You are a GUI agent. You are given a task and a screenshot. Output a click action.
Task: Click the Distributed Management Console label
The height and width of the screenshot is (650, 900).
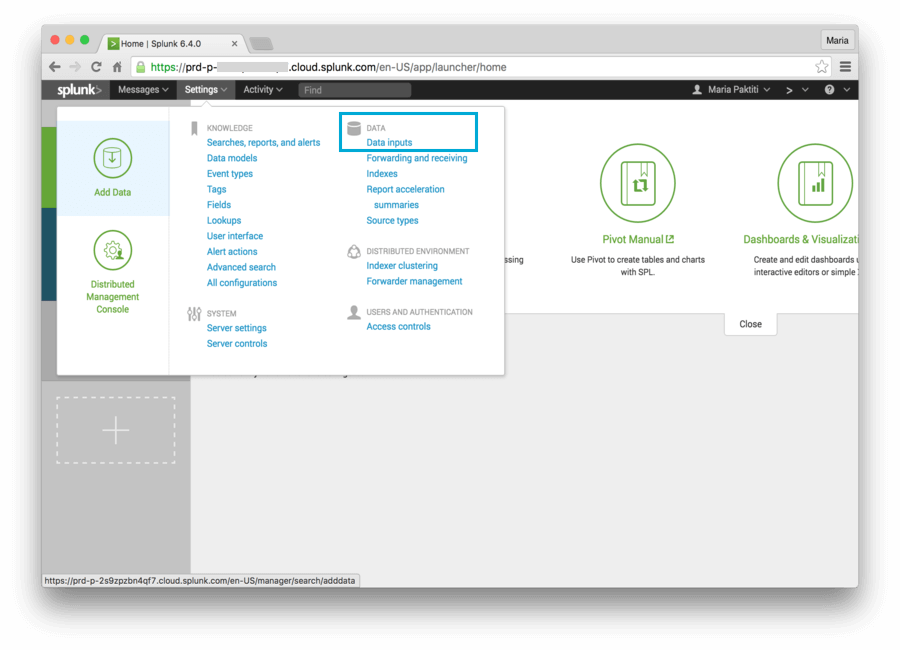click(x=112, y=297)
